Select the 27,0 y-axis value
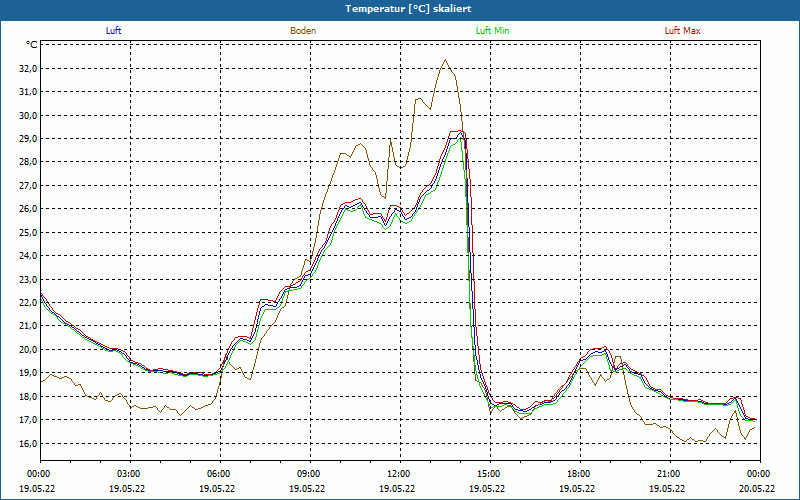 [28, 186]
